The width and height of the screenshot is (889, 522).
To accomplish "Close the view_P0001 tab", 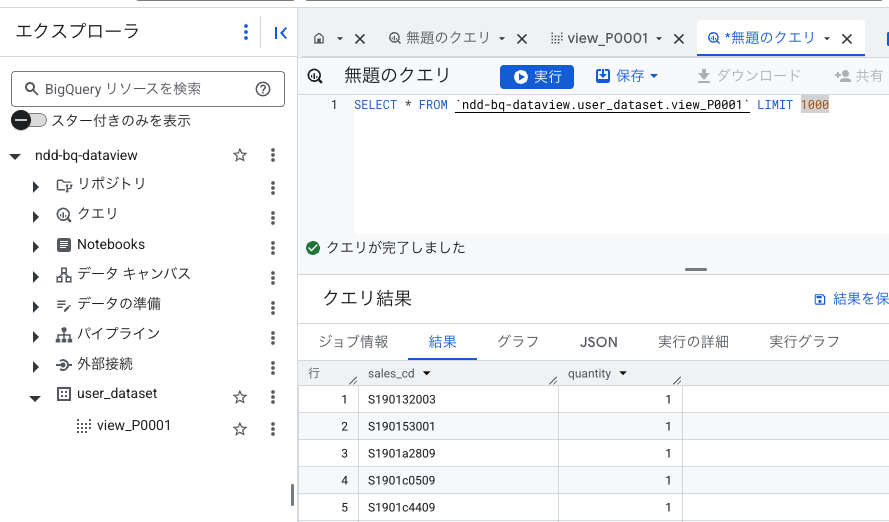I will pos(679,39).
